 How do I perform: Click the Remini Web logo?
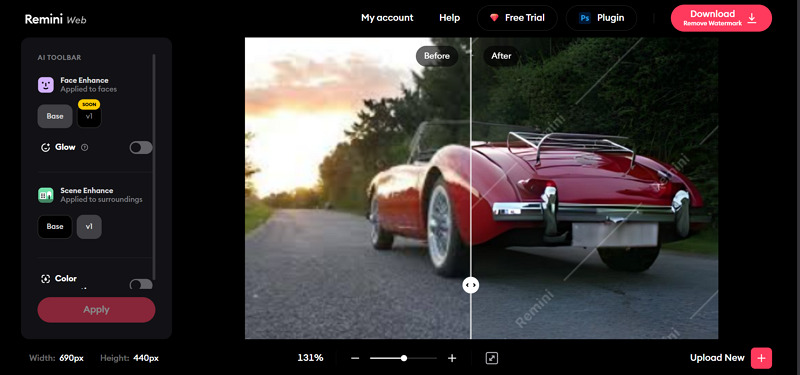tap(56, 20)
